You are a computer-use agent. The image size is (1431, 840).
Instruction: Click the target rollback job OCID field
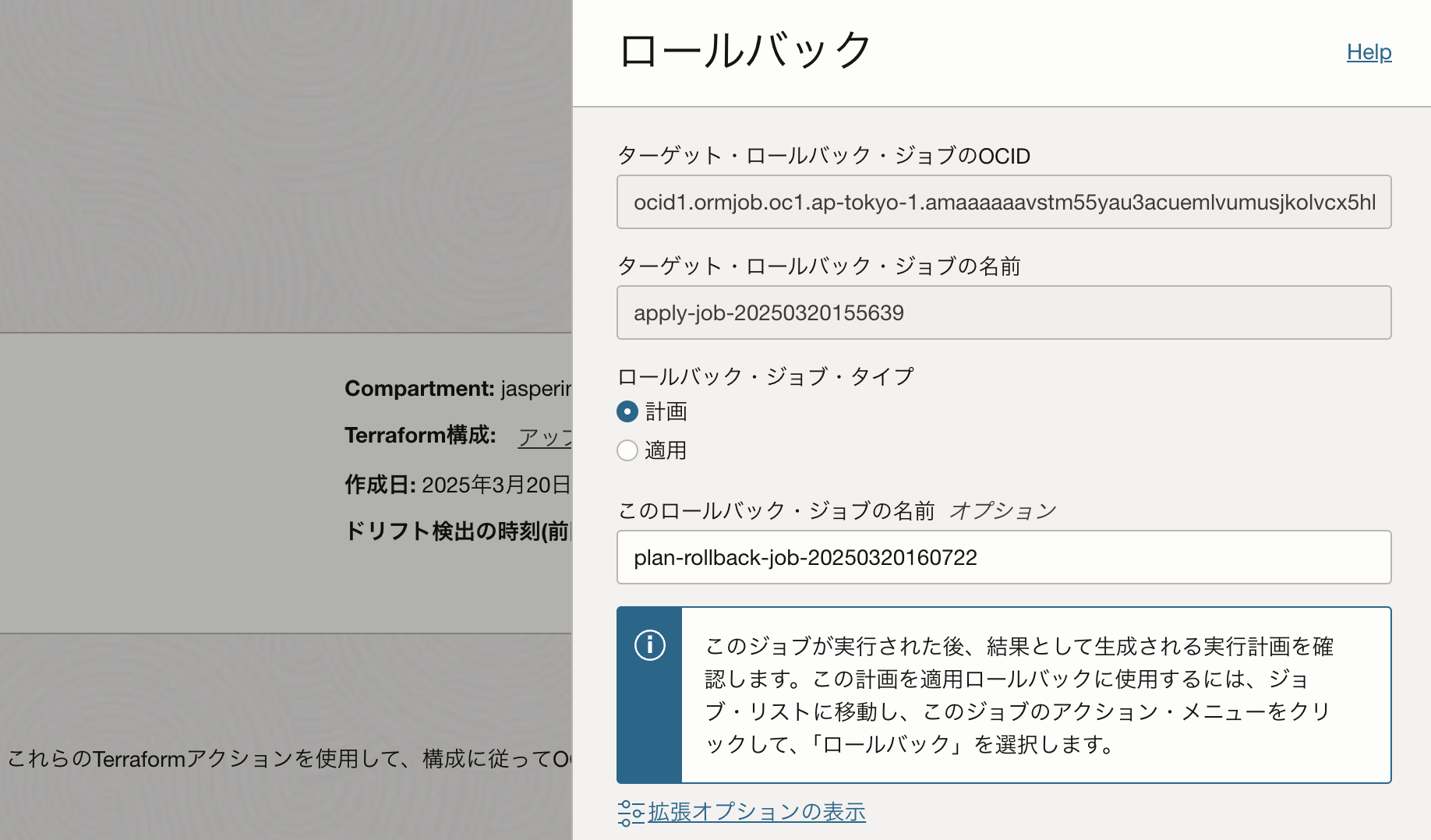tap(1004, 202)
